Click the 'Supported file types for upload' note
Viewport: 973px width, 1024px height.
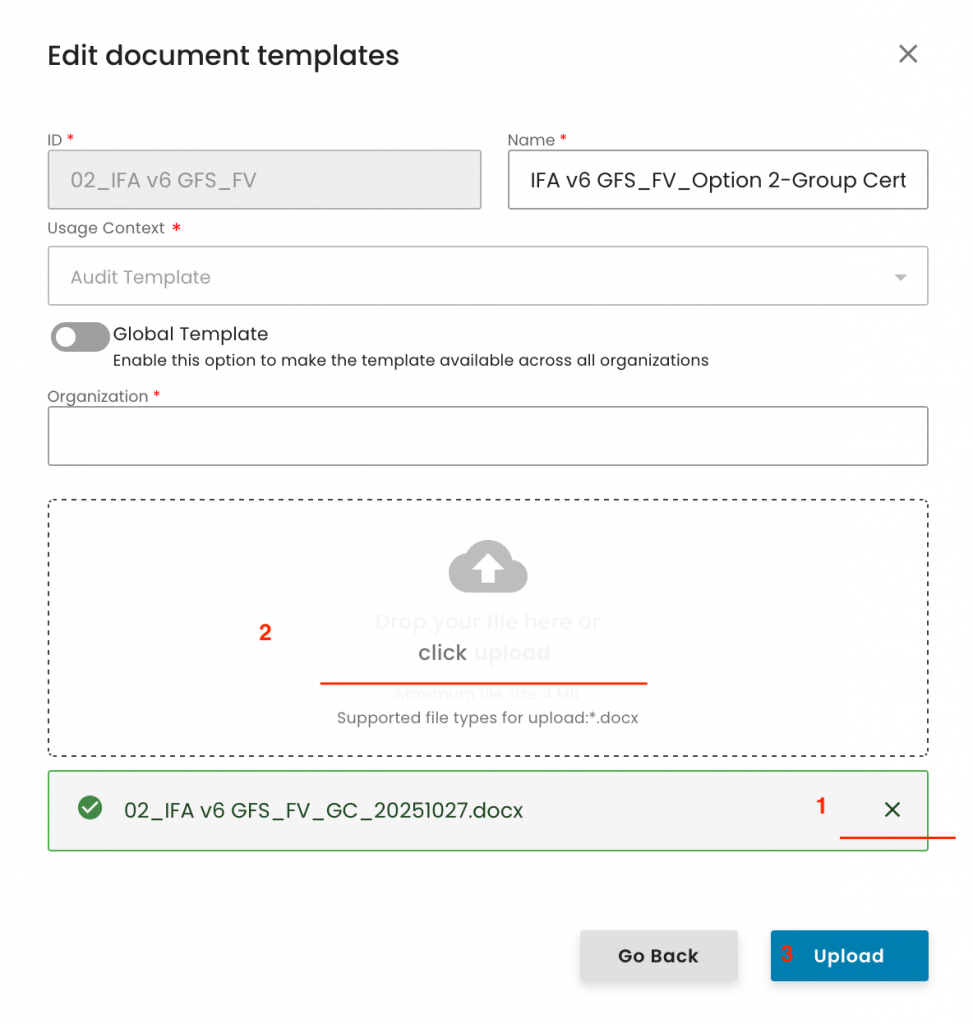487,717
